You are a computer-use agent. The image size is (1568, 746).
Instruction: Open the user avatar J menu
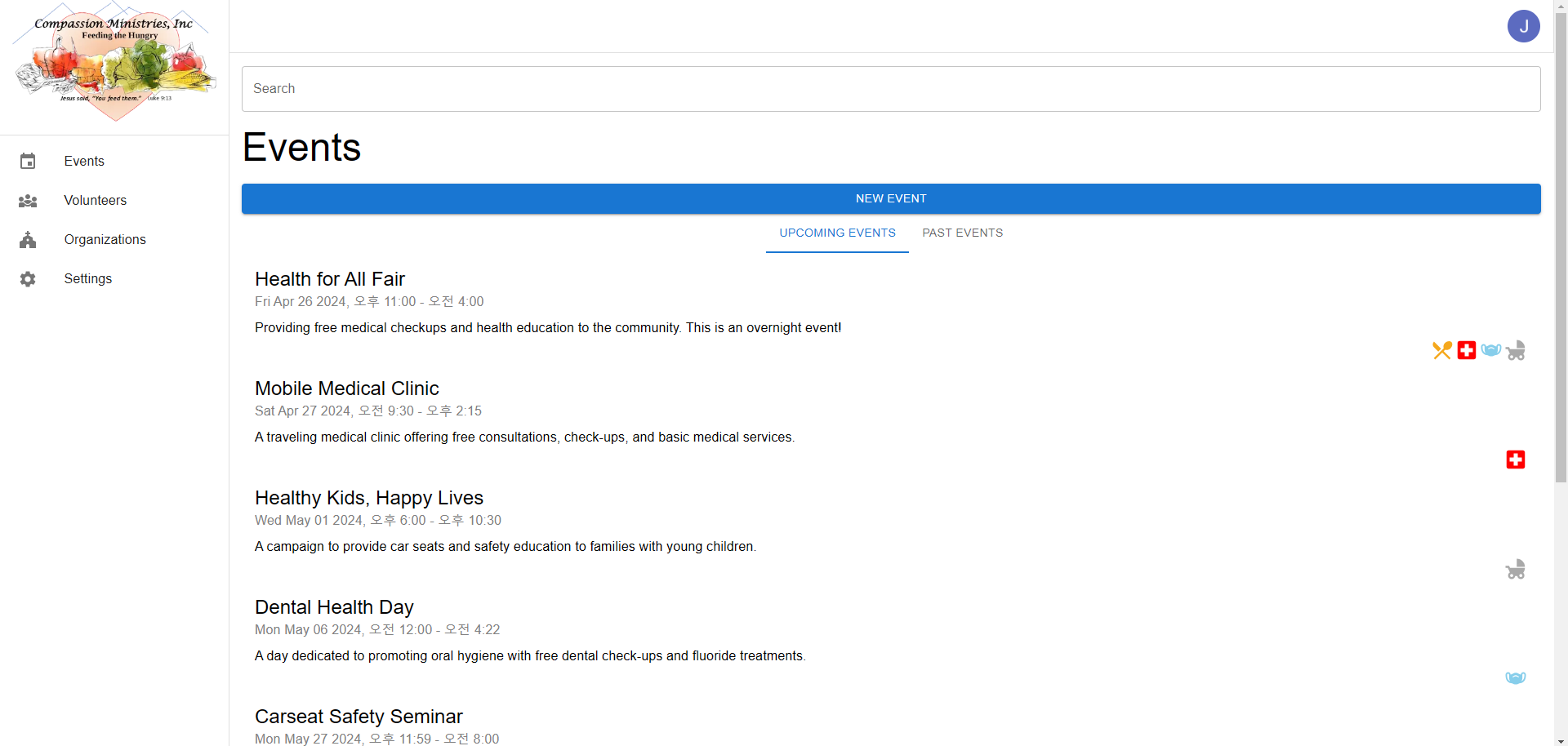point(1523,26)
